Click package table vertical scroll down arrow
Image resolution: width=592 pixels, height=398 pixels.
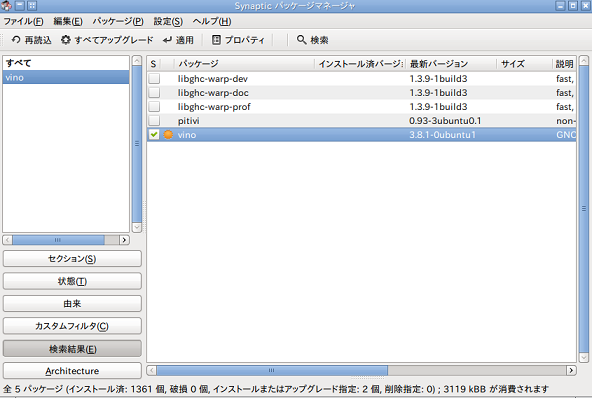584,357
